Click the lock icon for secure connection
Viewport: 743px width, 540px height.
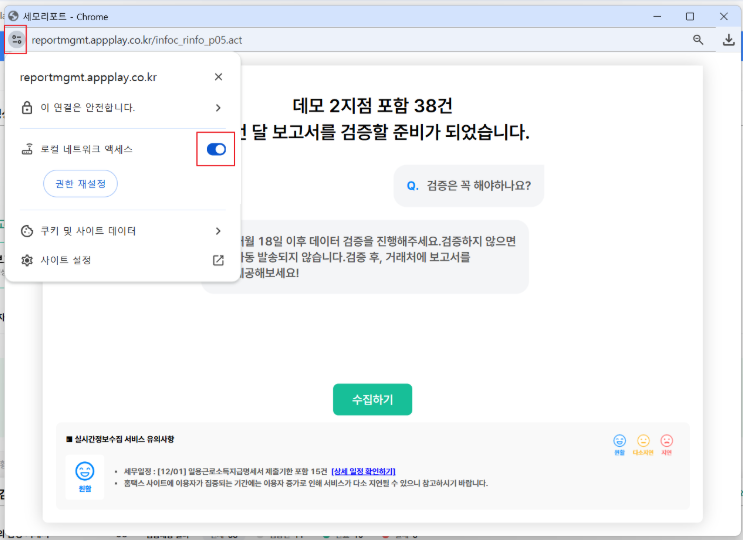coord(27,108)
